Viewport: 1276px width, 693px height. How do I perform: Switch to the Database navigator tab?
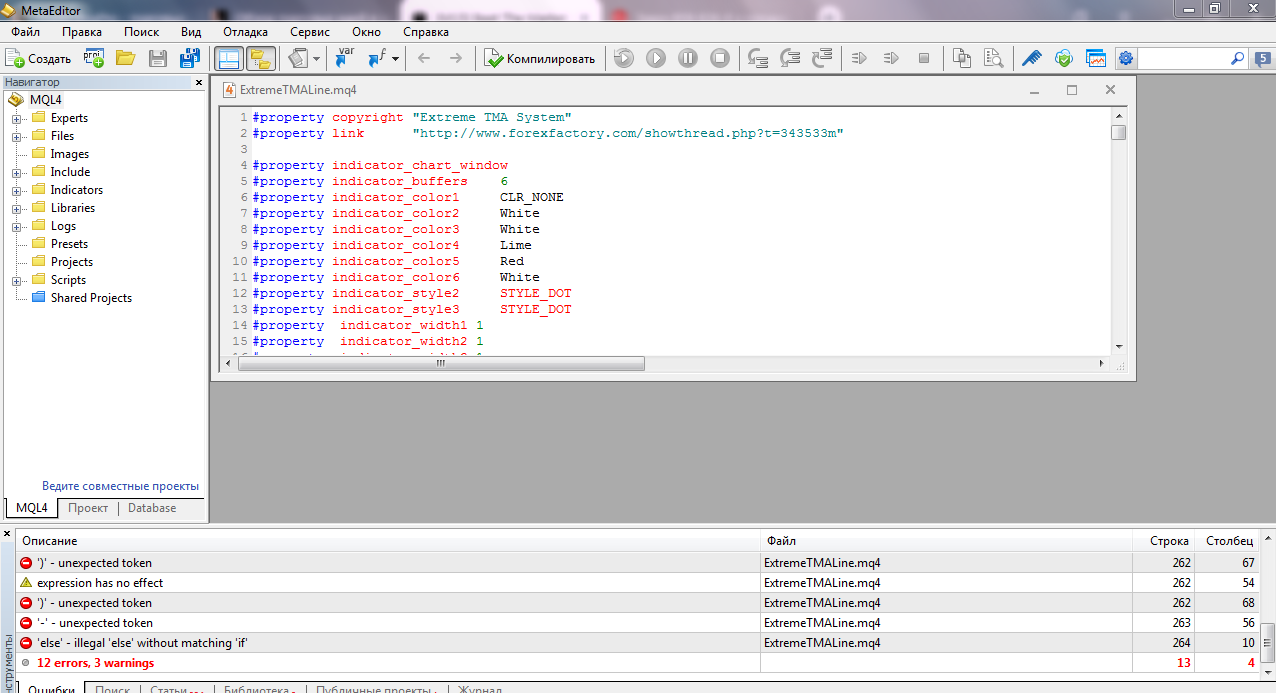coord(152,508)
